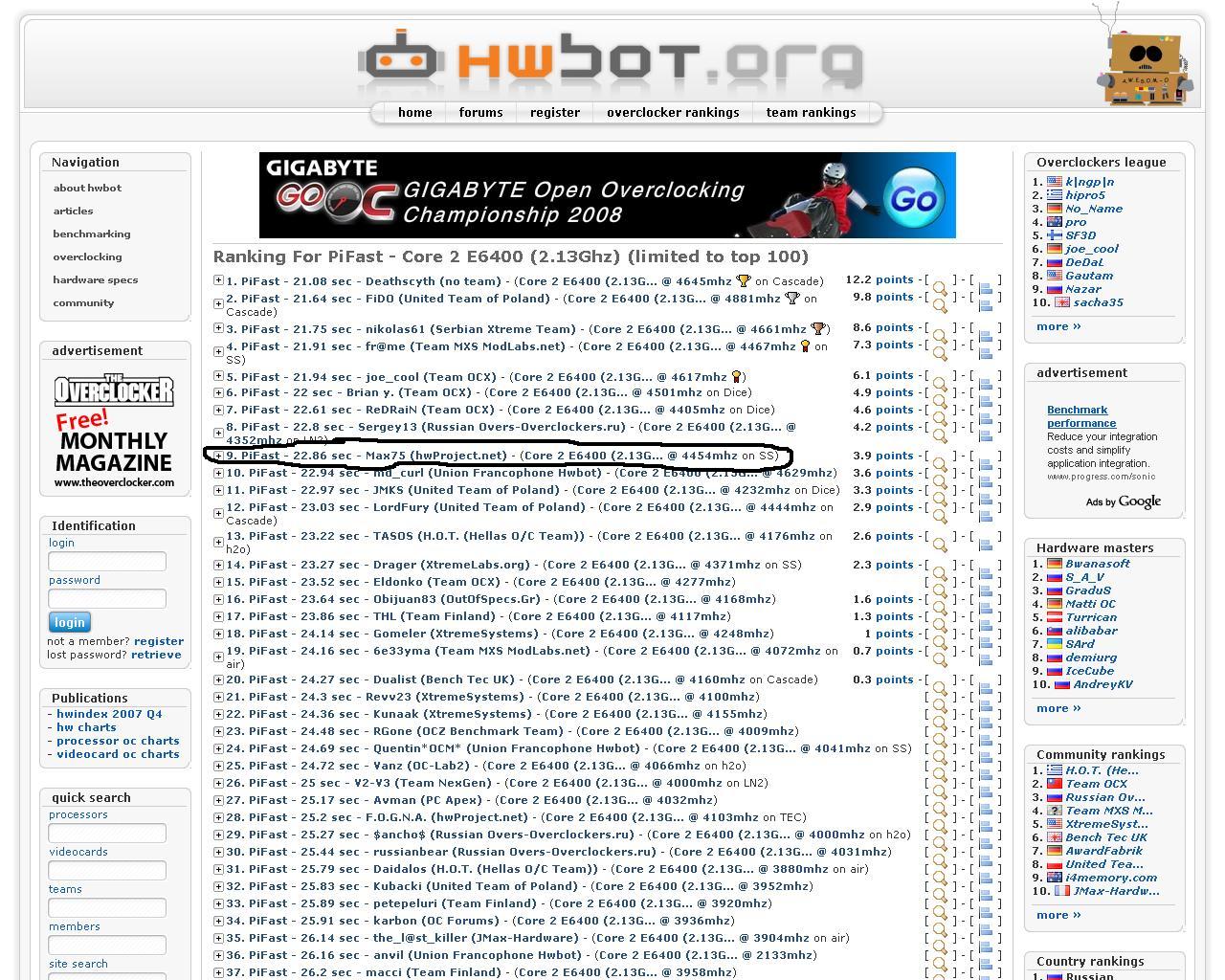Focus processors quick search field
Viewport: 1225px width, 980px height.
[x=107, y=834]
